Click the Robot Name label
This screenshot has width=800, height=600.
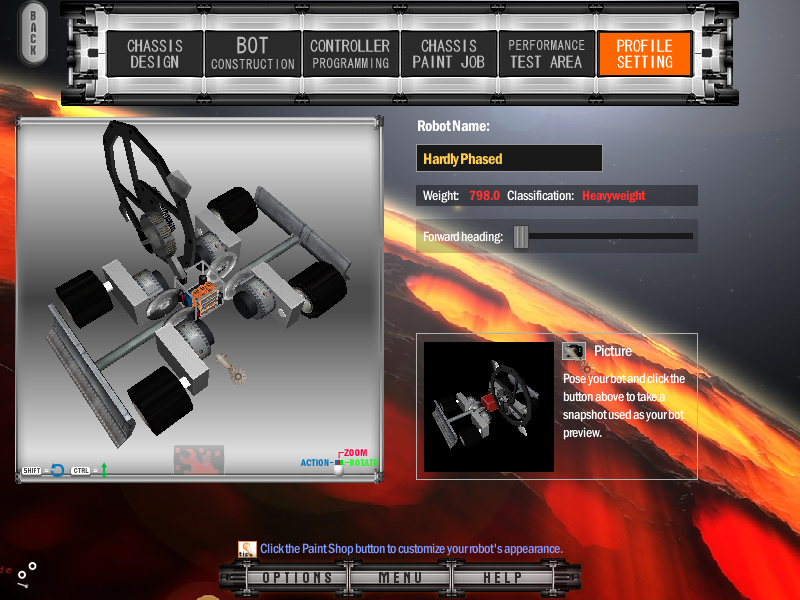(454, 126)
